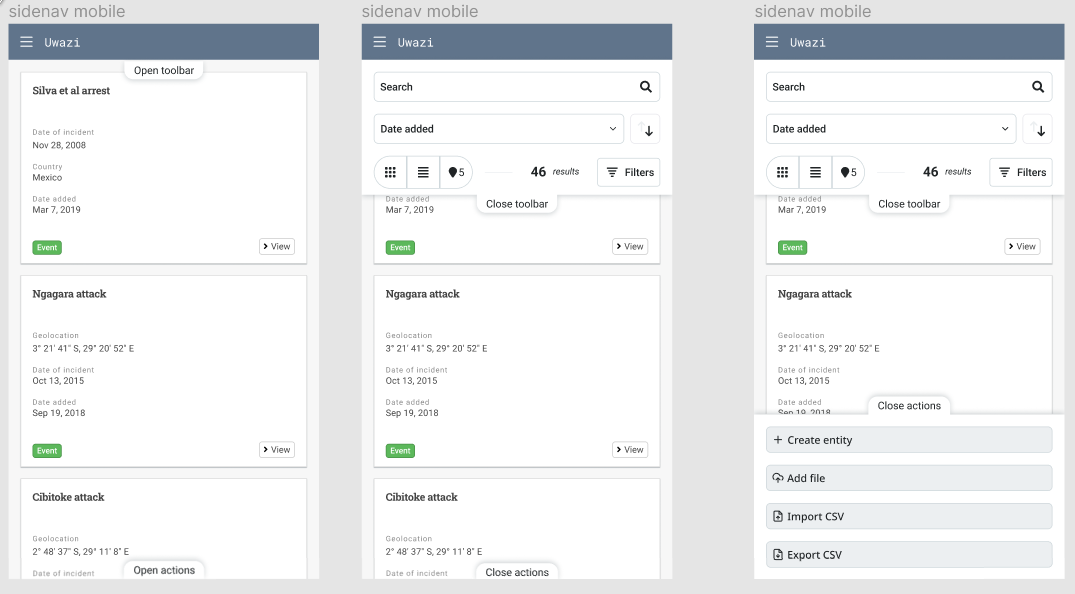This screenshot has height=594, width=1075.
Task: Open hamburger menu in middle mockup
Action: point(380,42)
